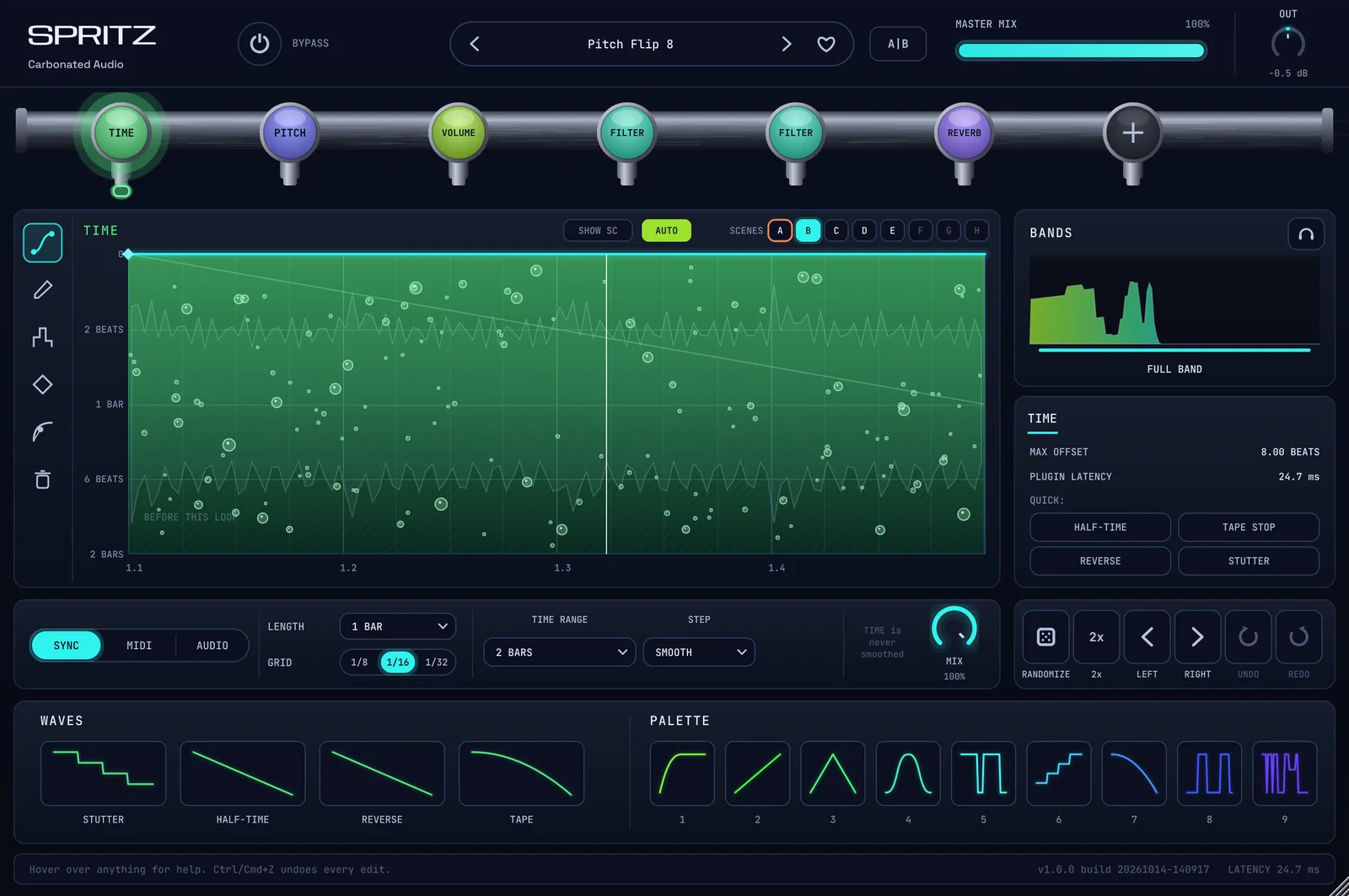Adjust the Master Mix slider
1349x896 pixels.
(1081, 51)
